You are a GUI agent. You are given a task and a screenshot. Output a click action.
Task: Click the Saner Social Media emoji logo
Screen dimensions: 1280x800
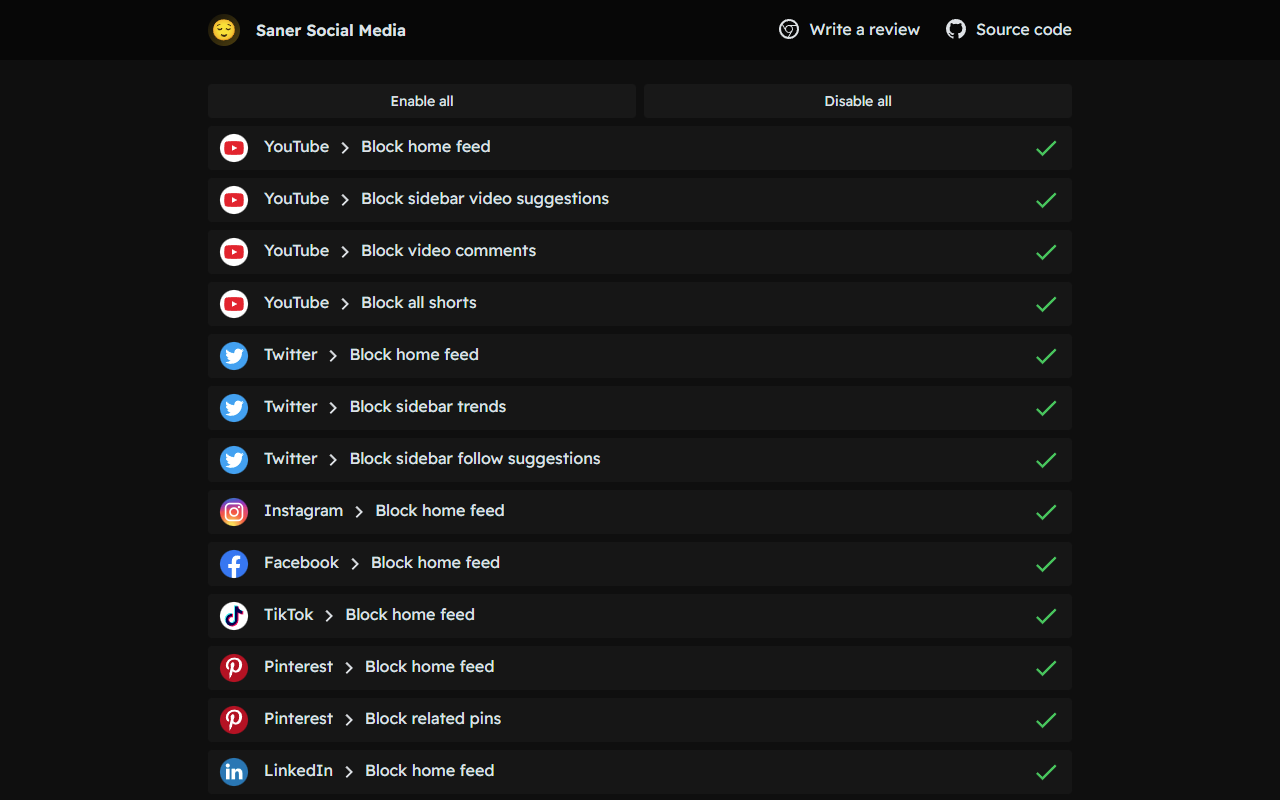pos(224,30)
